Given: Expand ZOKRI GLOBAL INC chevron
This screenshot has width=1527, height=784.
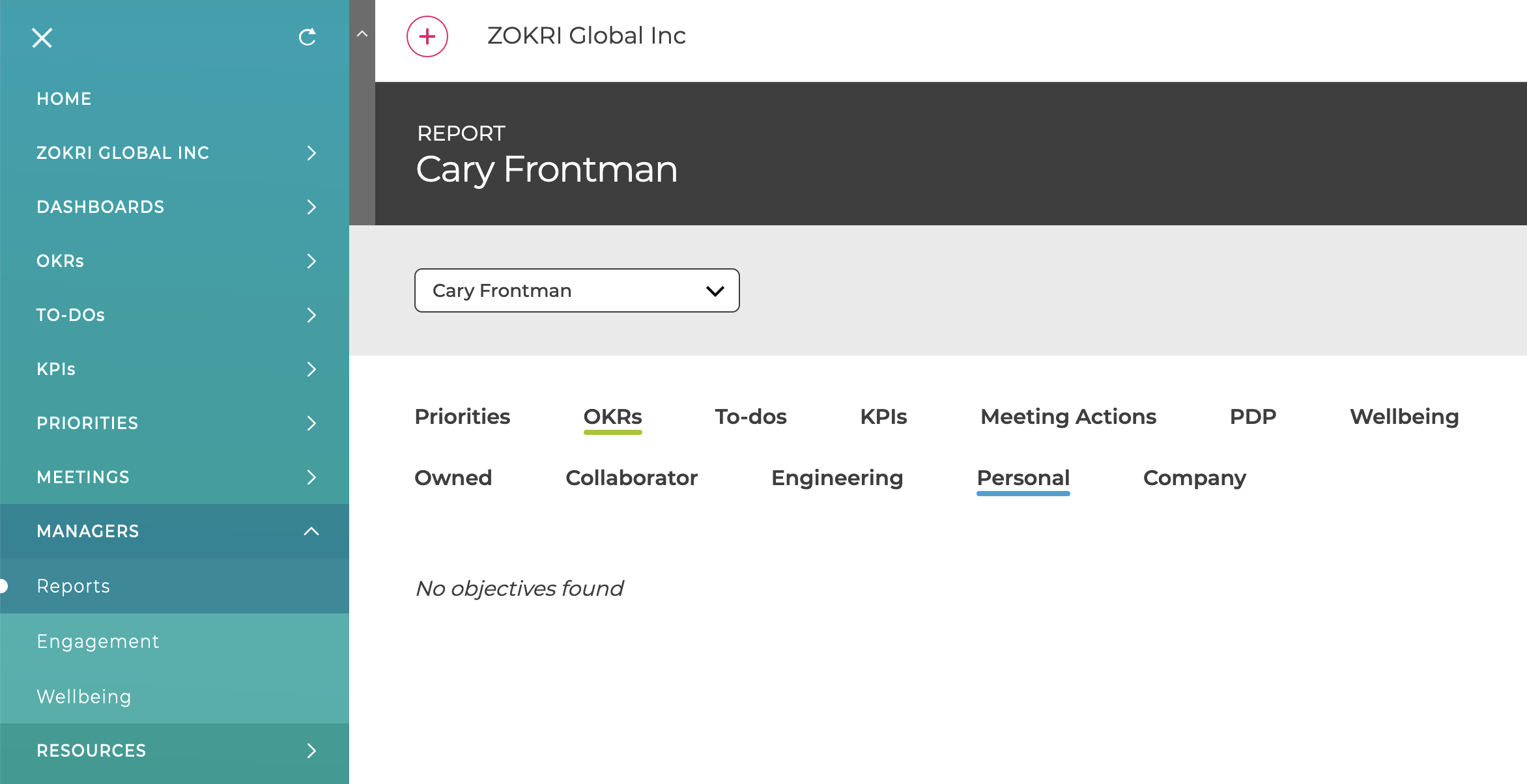Looking at the screenshot, I should (x=311, y=153).
